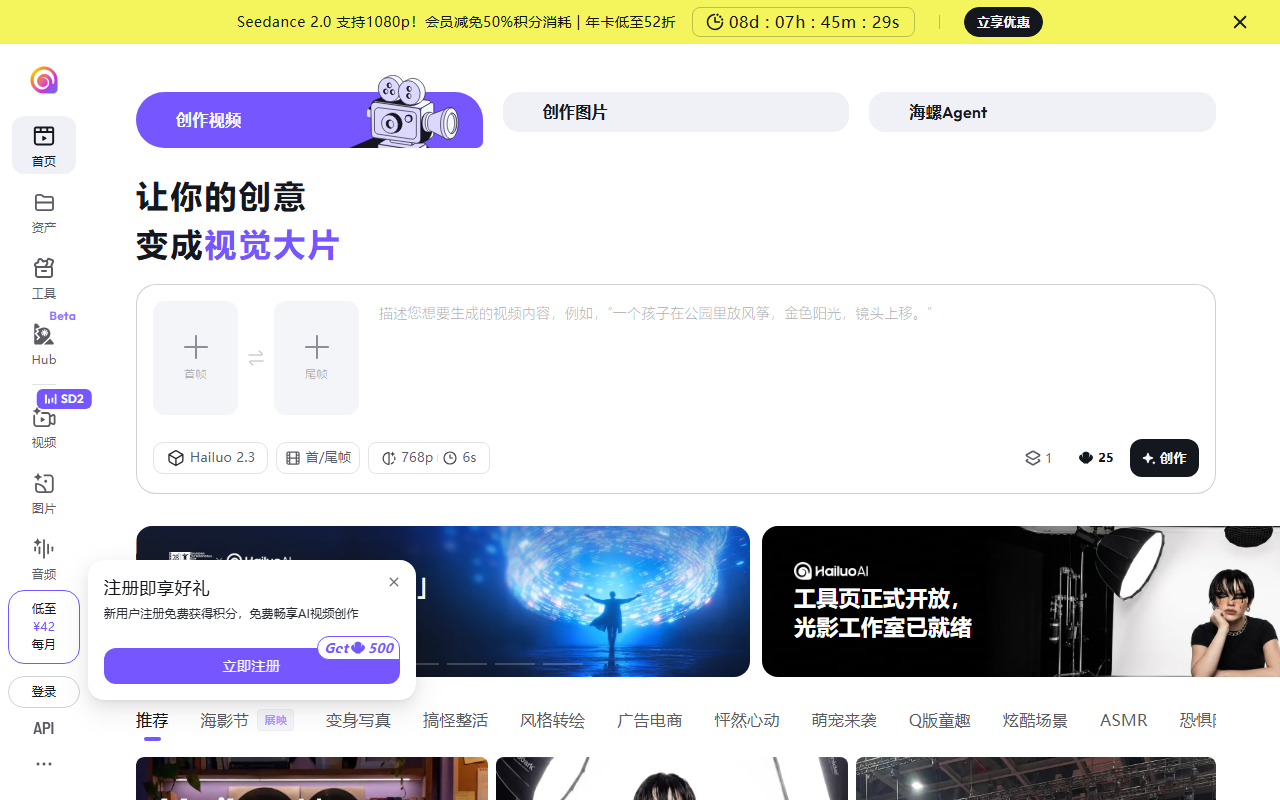Open the sidebar more options ellipsis
1280x800 pixels.
[44, 764]
